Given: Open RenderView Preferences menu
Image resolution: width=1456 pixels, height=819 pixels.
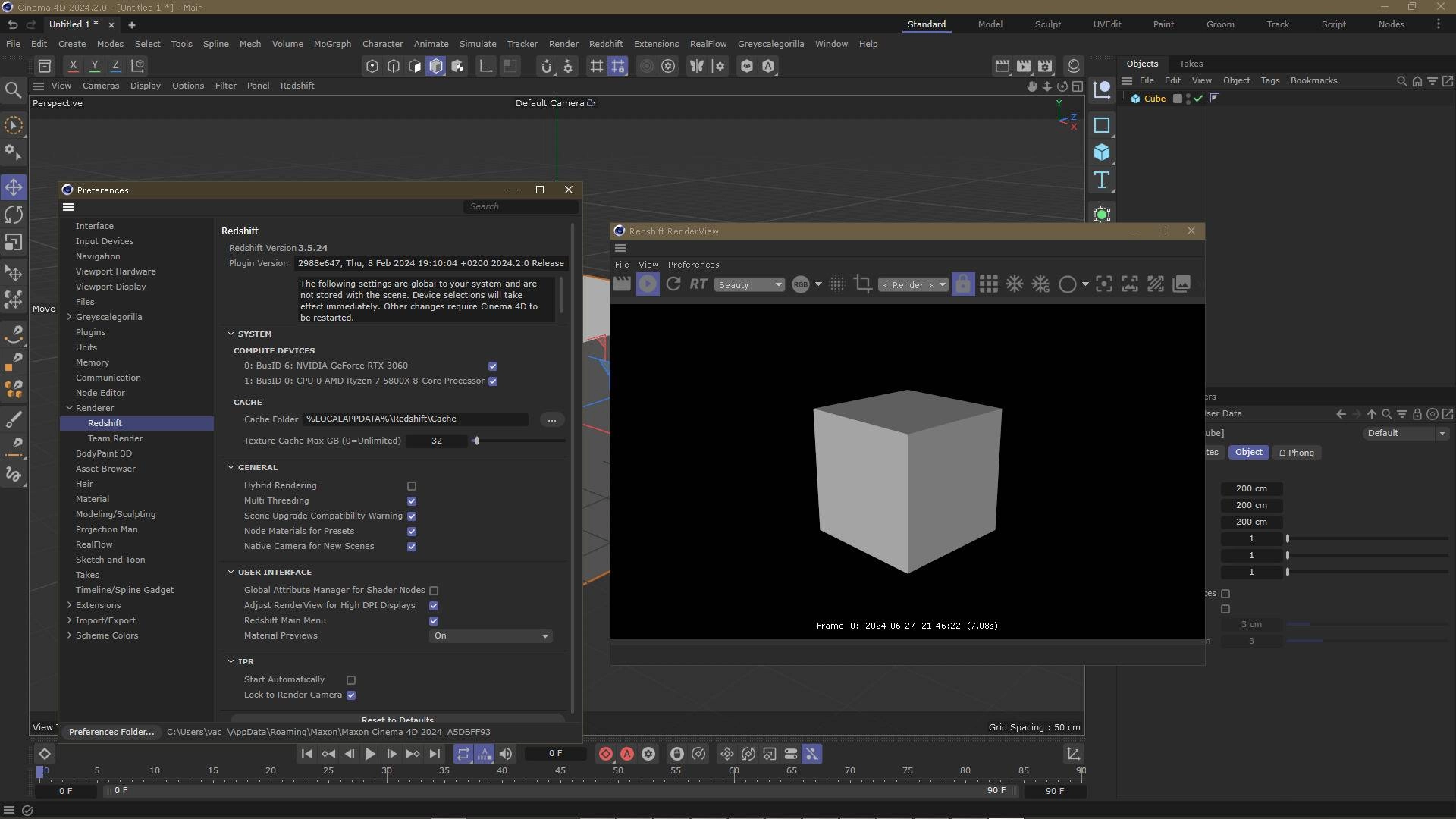Looking at the screenshot, I should pyautogui.click(x=693, y=265).
